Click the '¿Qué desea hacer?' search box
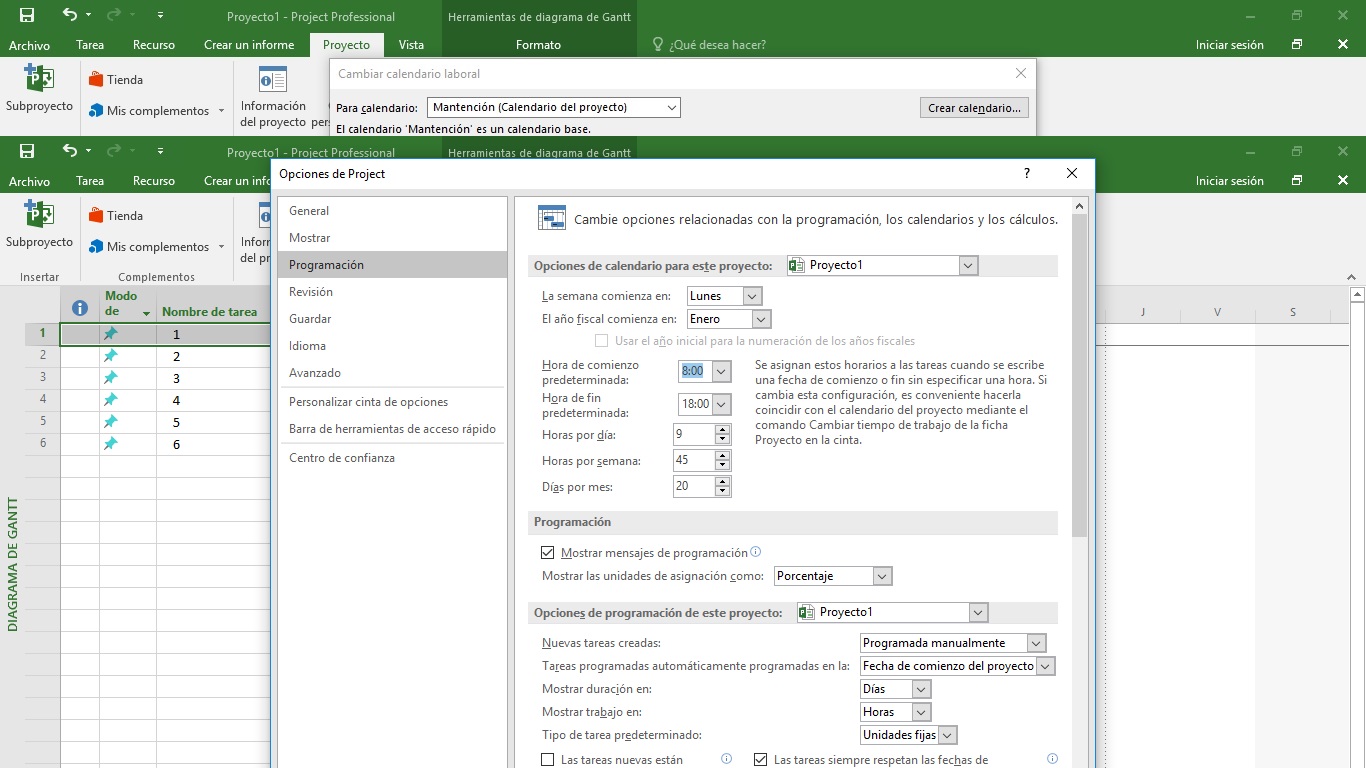Screen dimensions: 1366x768 tap(717, 44)
